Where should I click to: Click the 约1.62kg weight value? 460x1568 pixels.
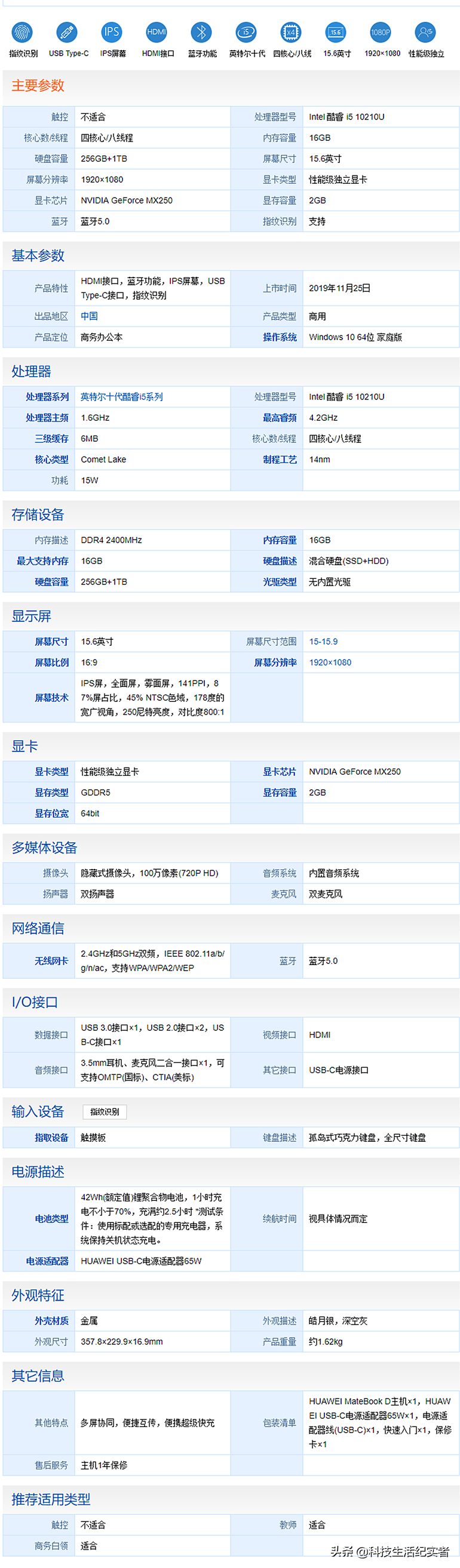[326, 1342]
